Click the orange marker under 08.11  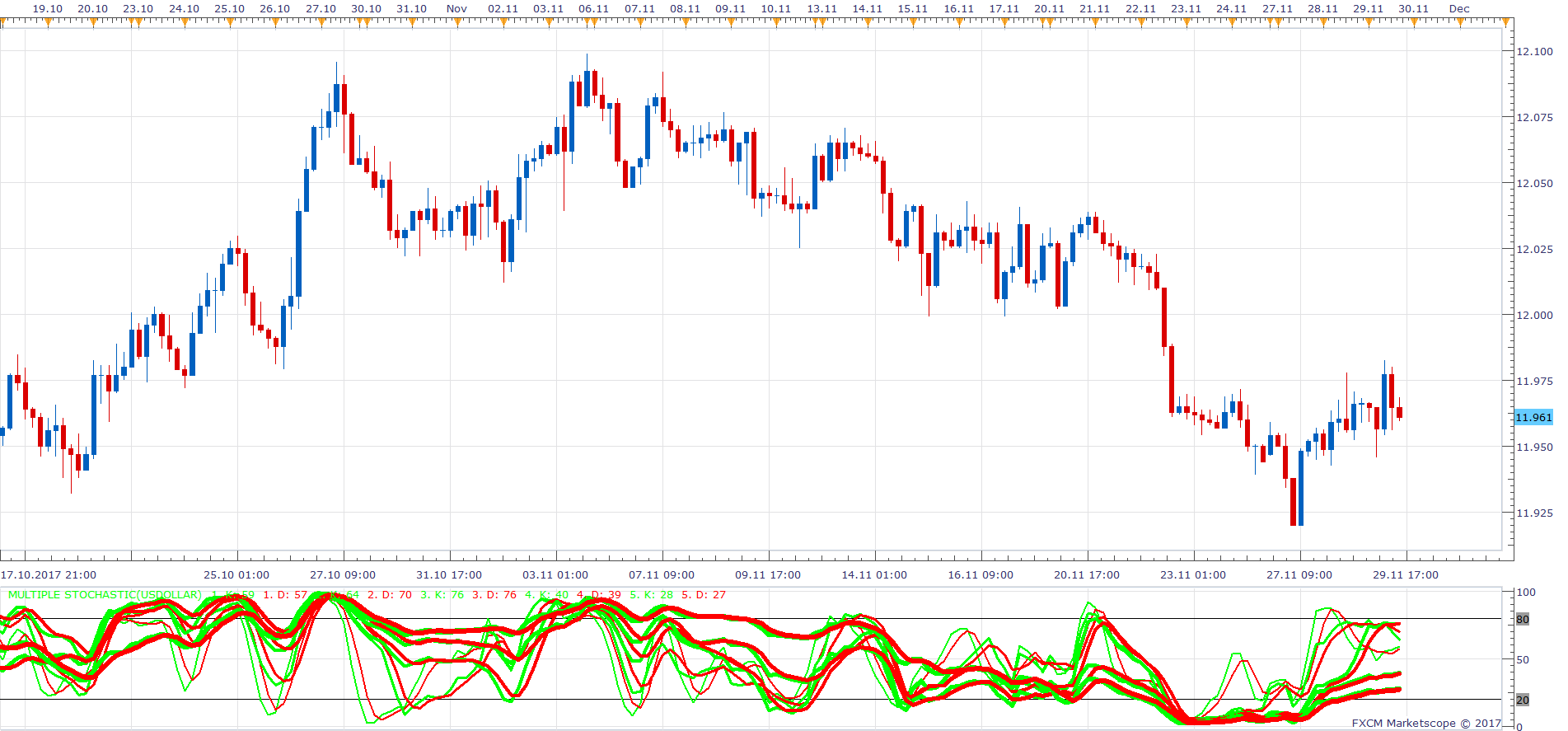click(x=686, y=22)
